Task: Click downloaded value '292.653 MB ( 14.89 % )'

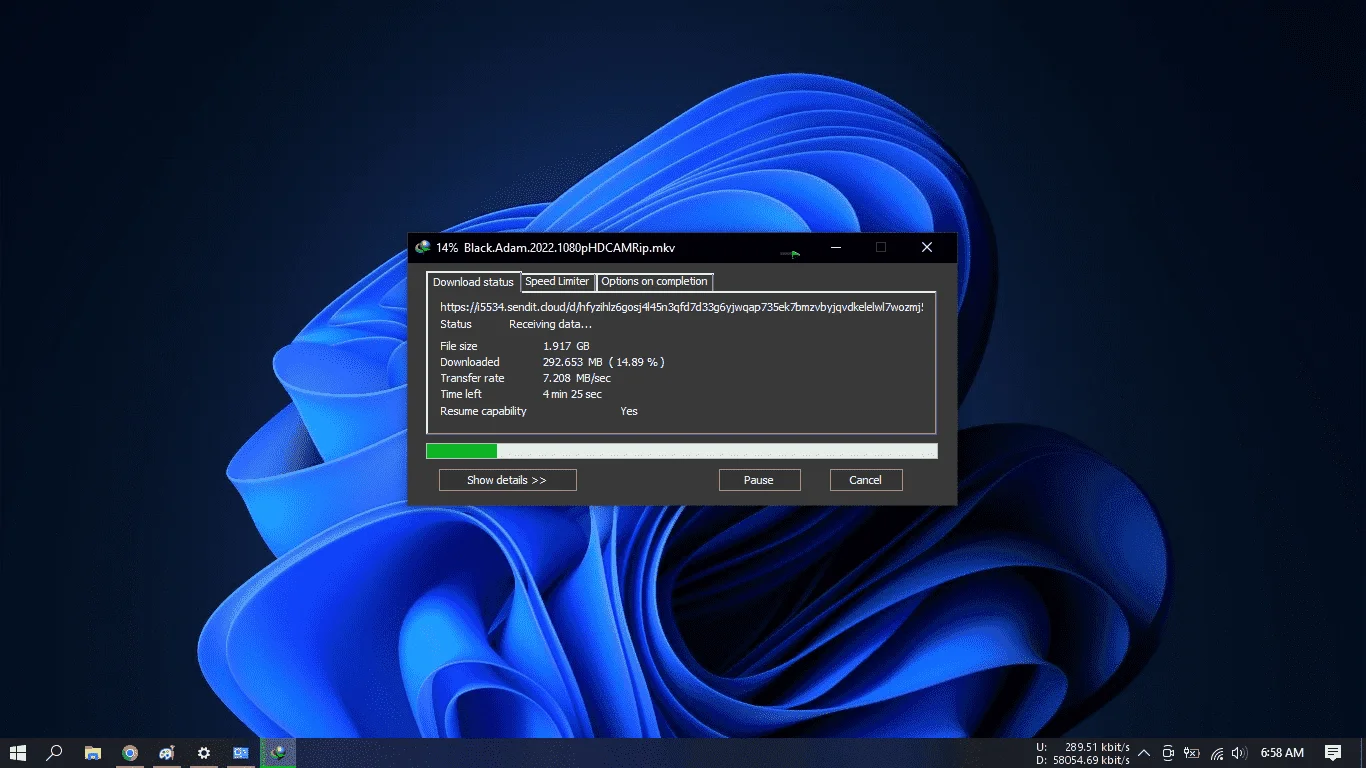Action: coord(603,362)
